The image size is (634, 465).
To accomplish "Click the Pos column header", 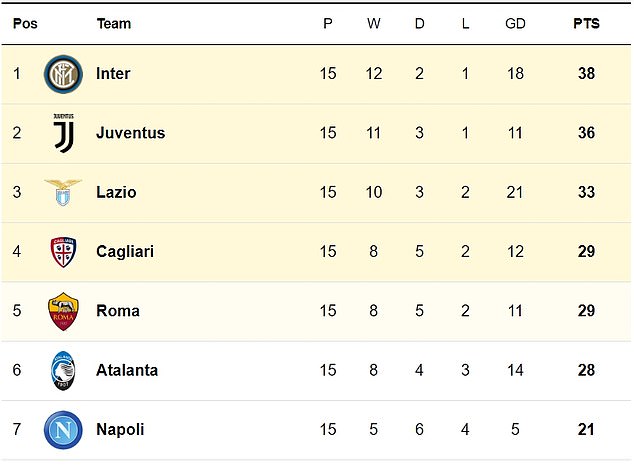I will [x=25, y=23].
